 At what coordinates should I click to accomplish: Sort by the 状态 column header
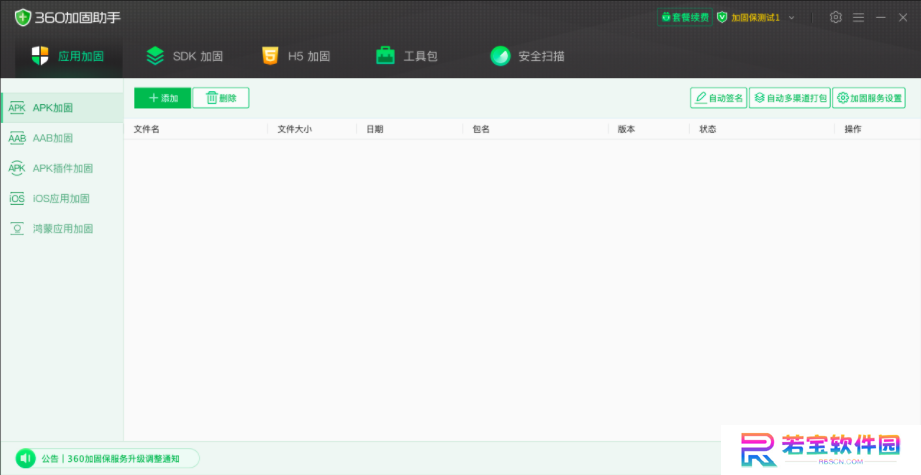click(x=707, y=129)
